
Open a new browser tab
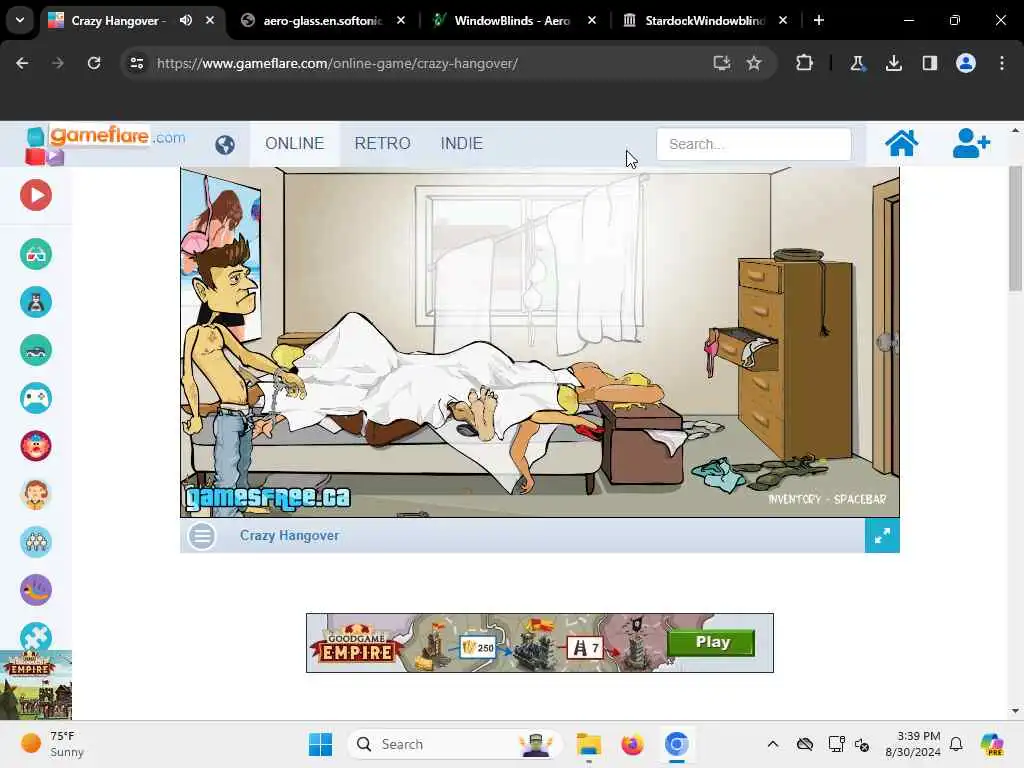click(819, 20)
